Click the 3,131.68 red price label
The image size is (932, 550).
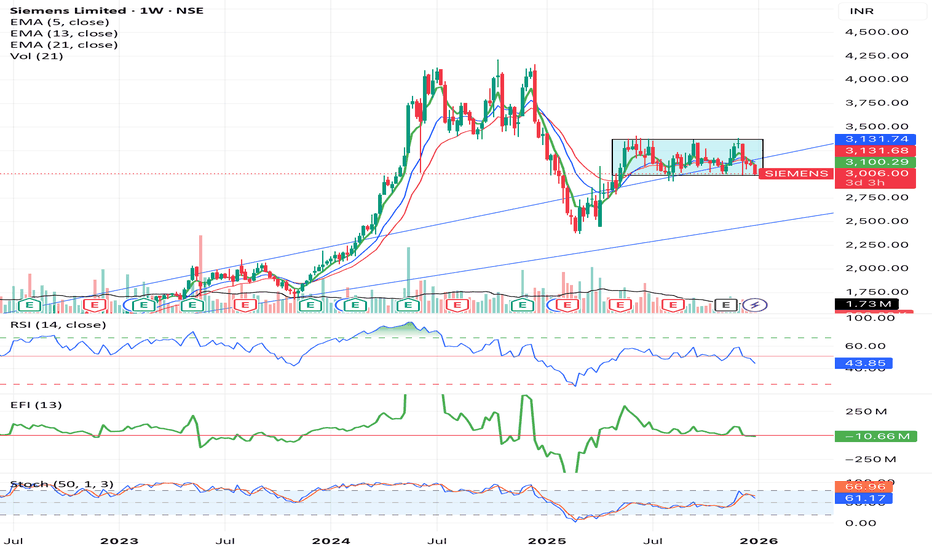click(x=875, y=150)
